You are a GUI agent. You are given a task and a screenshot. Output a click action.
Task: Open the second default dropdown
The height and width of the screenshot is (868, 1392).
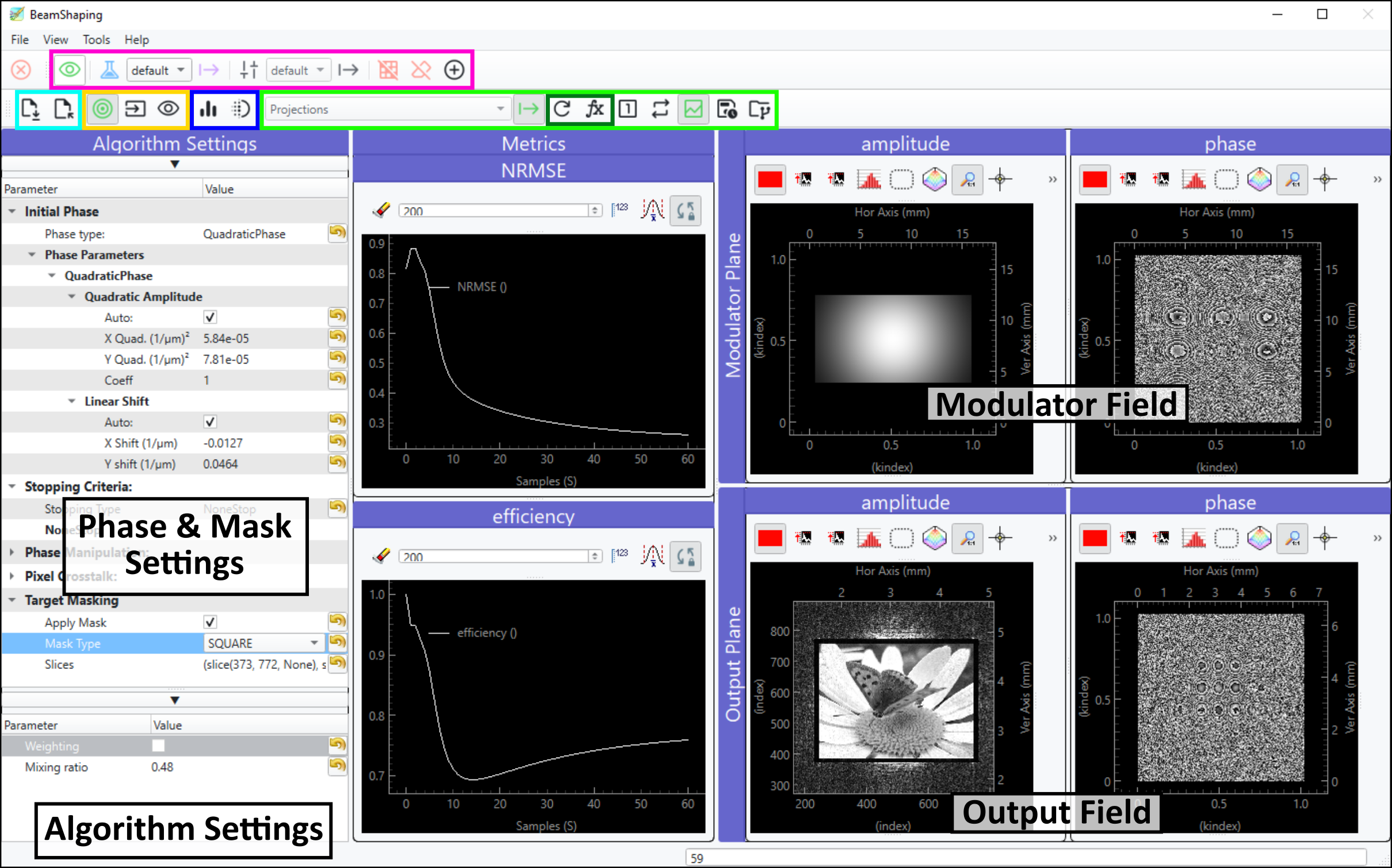pos(299,70)
